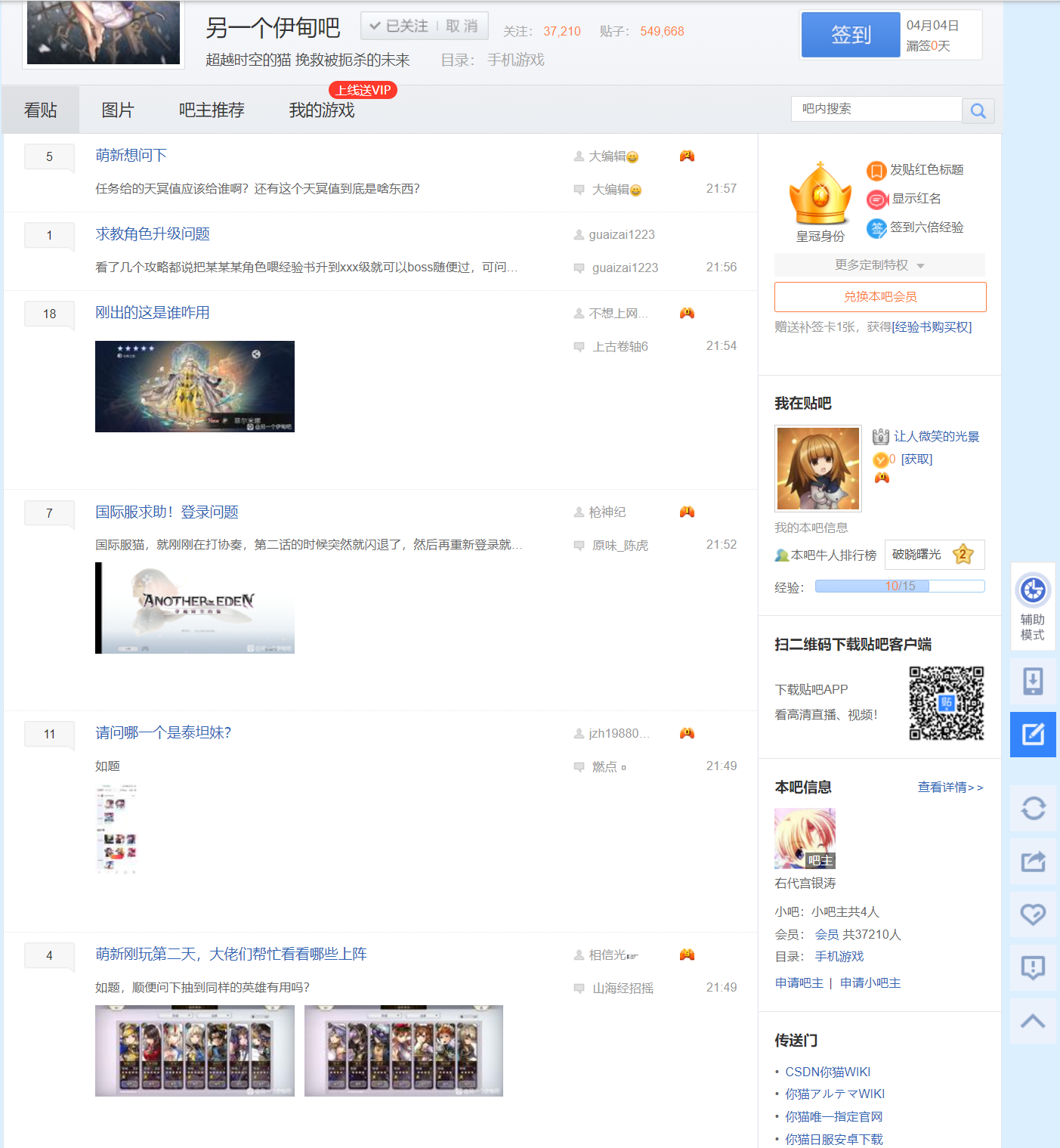Screen dimensions: 1060x1148
Task: Switch to the 图片 tab
Action: 118,110
